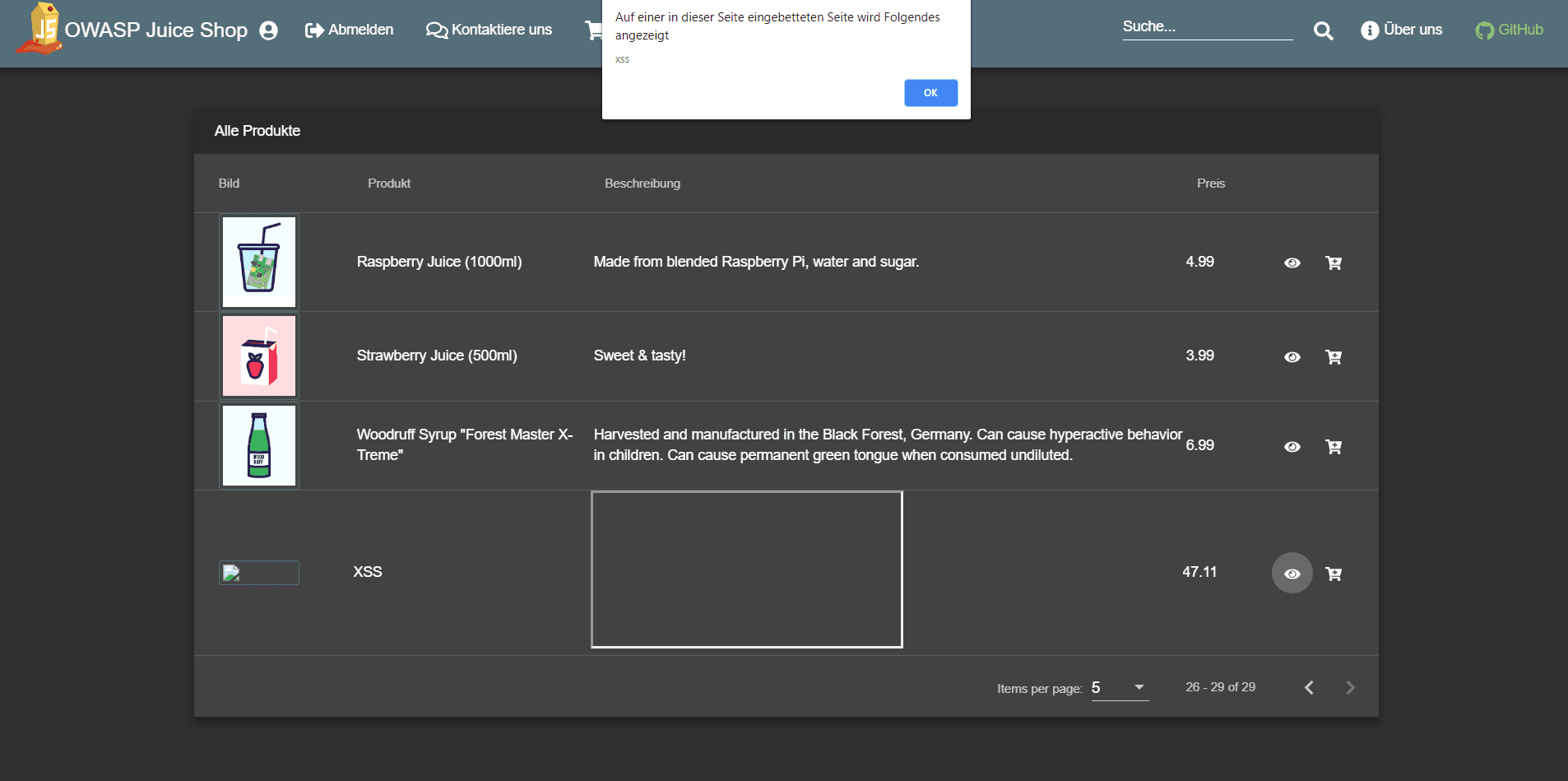
Task: Open the Kontaktiere uns menu
Action: tap(489, 30)
